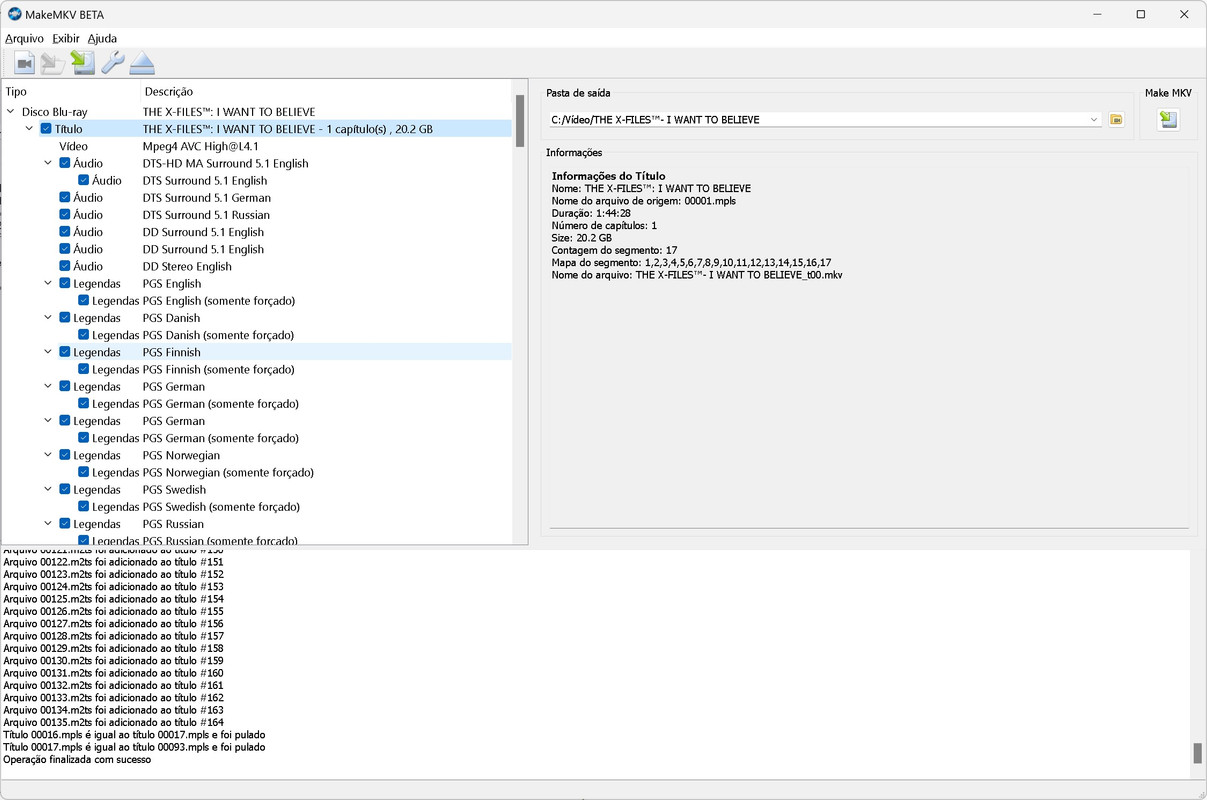The height and width of the screenshot is (800, 1207).
Task: Toggle nested DTS Surround 5.1 English checkbox
Action: 84,181
